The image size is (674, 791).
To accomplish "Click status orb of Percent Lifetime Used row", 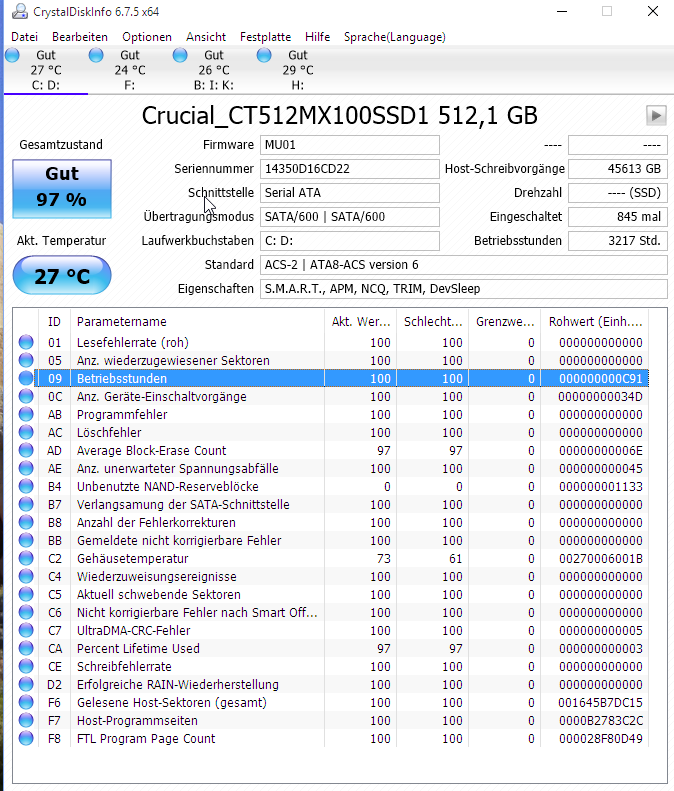I will click(26, 648).
